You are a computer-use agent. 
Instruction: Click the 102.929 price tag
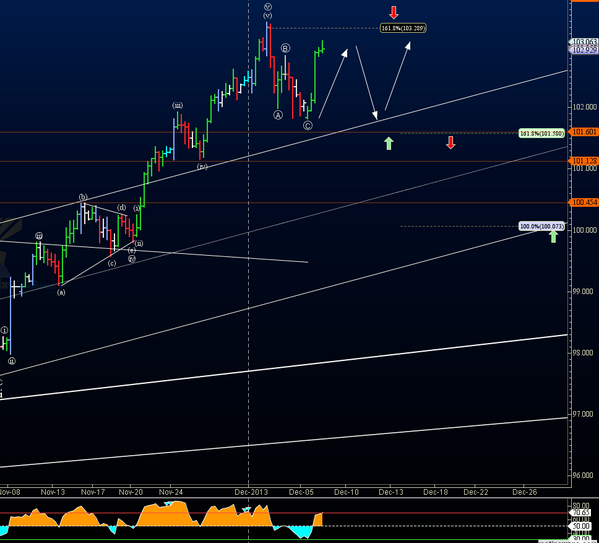[584, 50]
